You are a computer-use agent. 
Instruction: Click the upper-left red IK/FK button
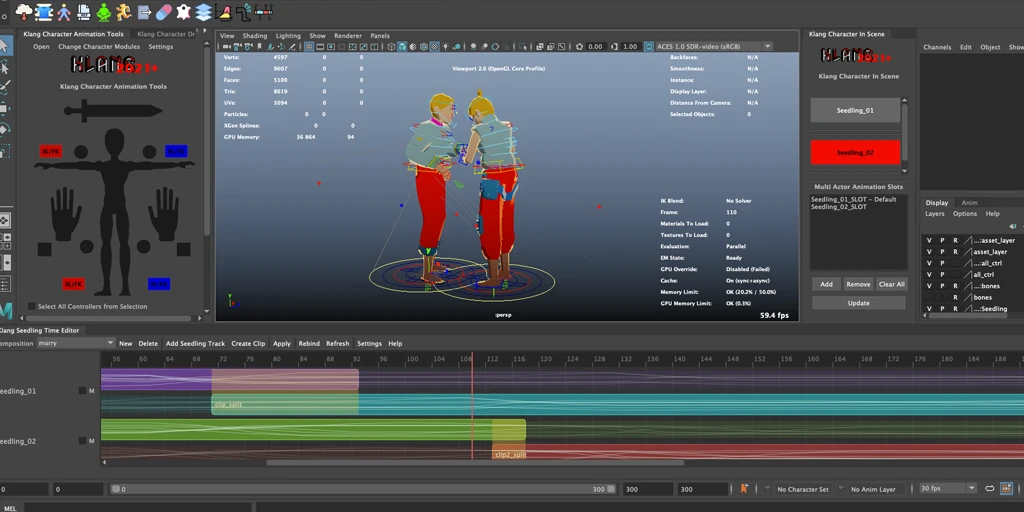[51, 152]
